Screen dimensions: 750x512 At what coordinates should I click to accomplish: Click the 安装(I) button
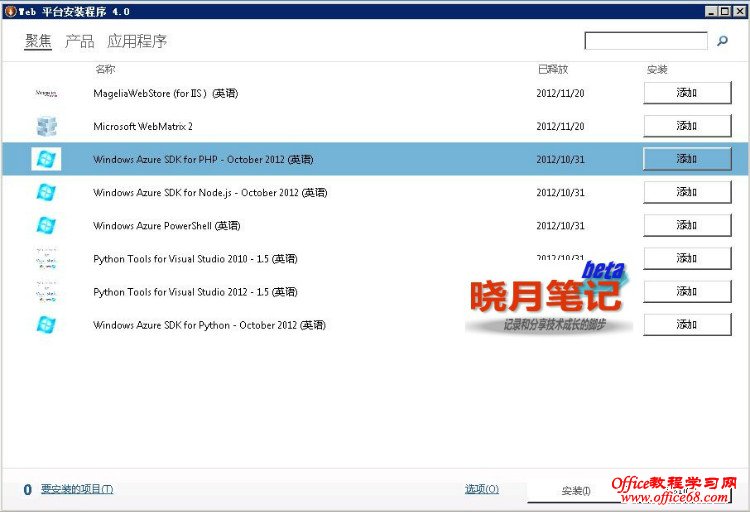(x=576, y=491)
